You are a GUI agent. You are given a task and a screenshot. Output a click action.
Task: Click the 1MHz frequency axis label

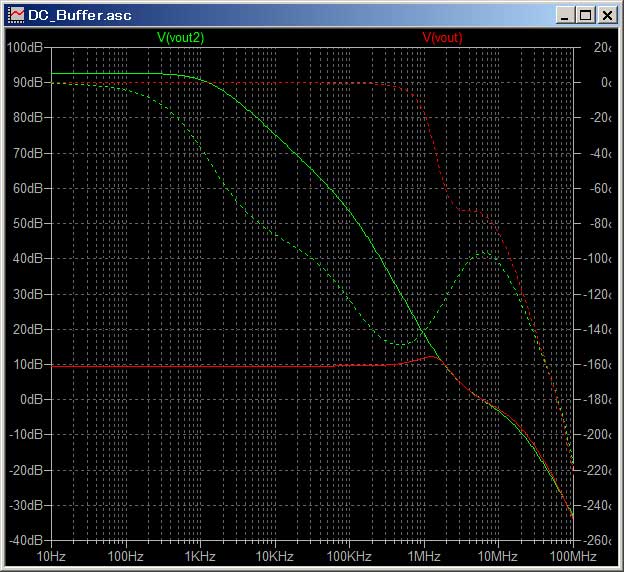pos(424,556)
